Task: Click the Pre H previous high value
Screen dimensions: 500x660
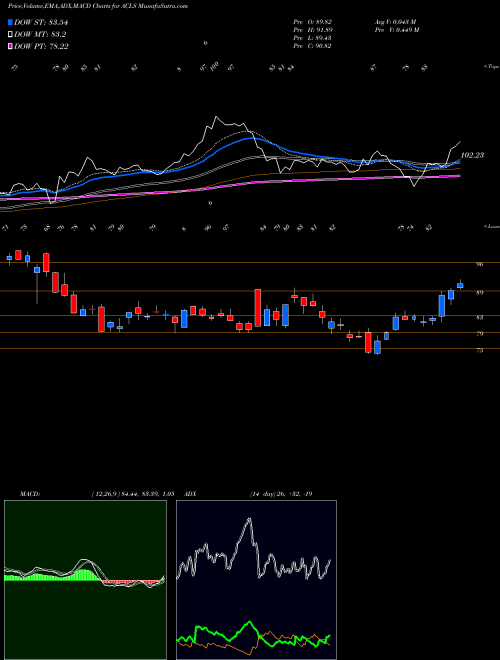Action: point(312,29)
